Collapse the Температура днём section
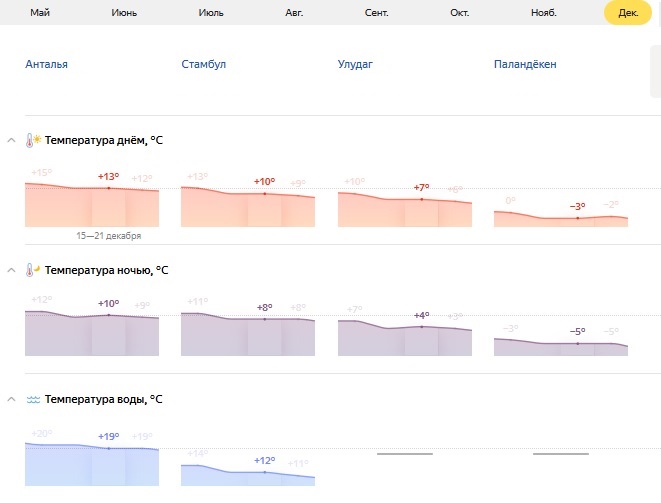This screenshot has height=503, width=661. pyautogui.click(x=11, y=140)
